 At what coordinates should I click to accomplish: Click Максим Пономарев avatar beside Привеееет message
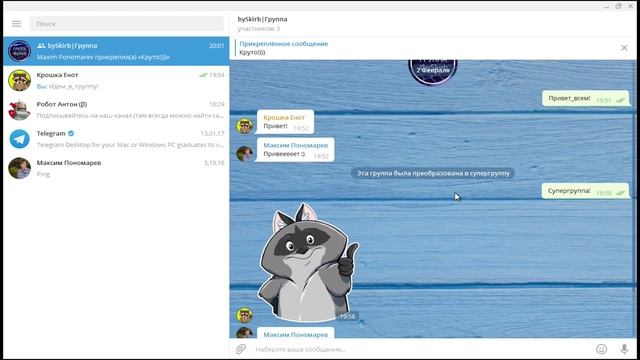[x=244, y=153]
